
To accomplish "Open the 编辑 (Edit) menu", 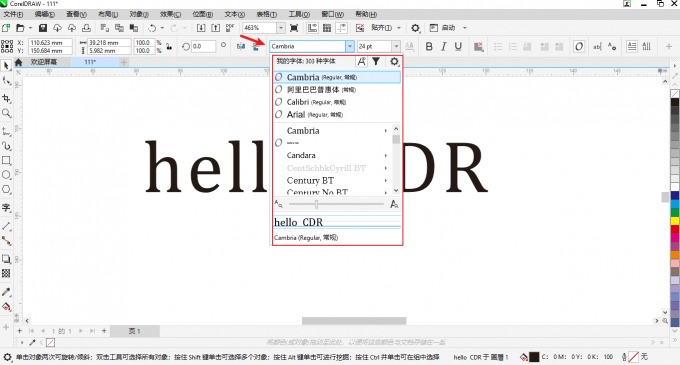I will pyautogui.click(x=44, y=14).
